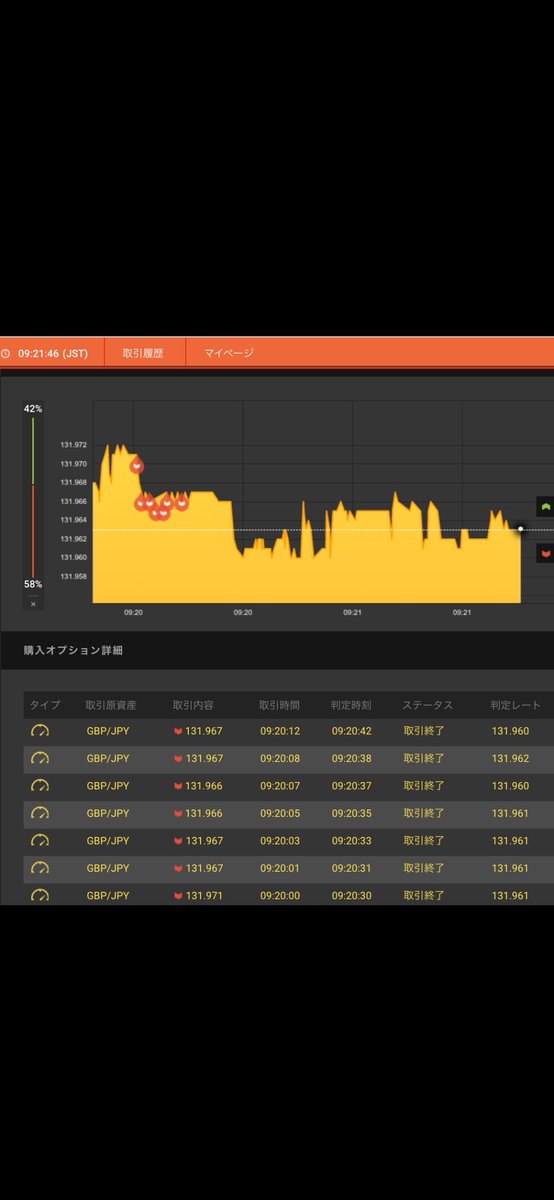Image resolution: width=554 pixels, height=1200 pixels.
Task: Open the マイページ tab
Action: 229,353
